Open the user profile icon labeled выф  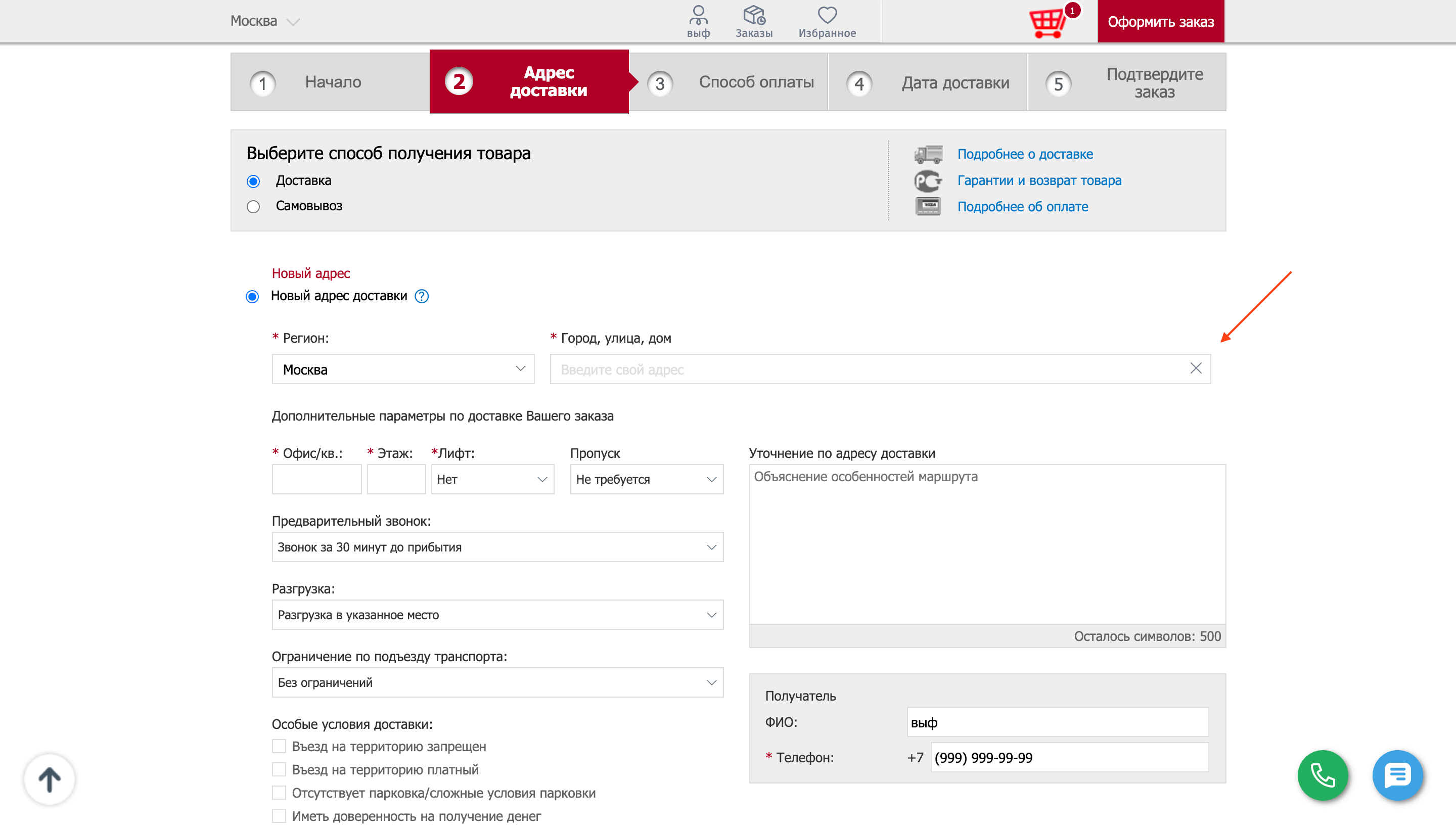(x=698, y=21)
